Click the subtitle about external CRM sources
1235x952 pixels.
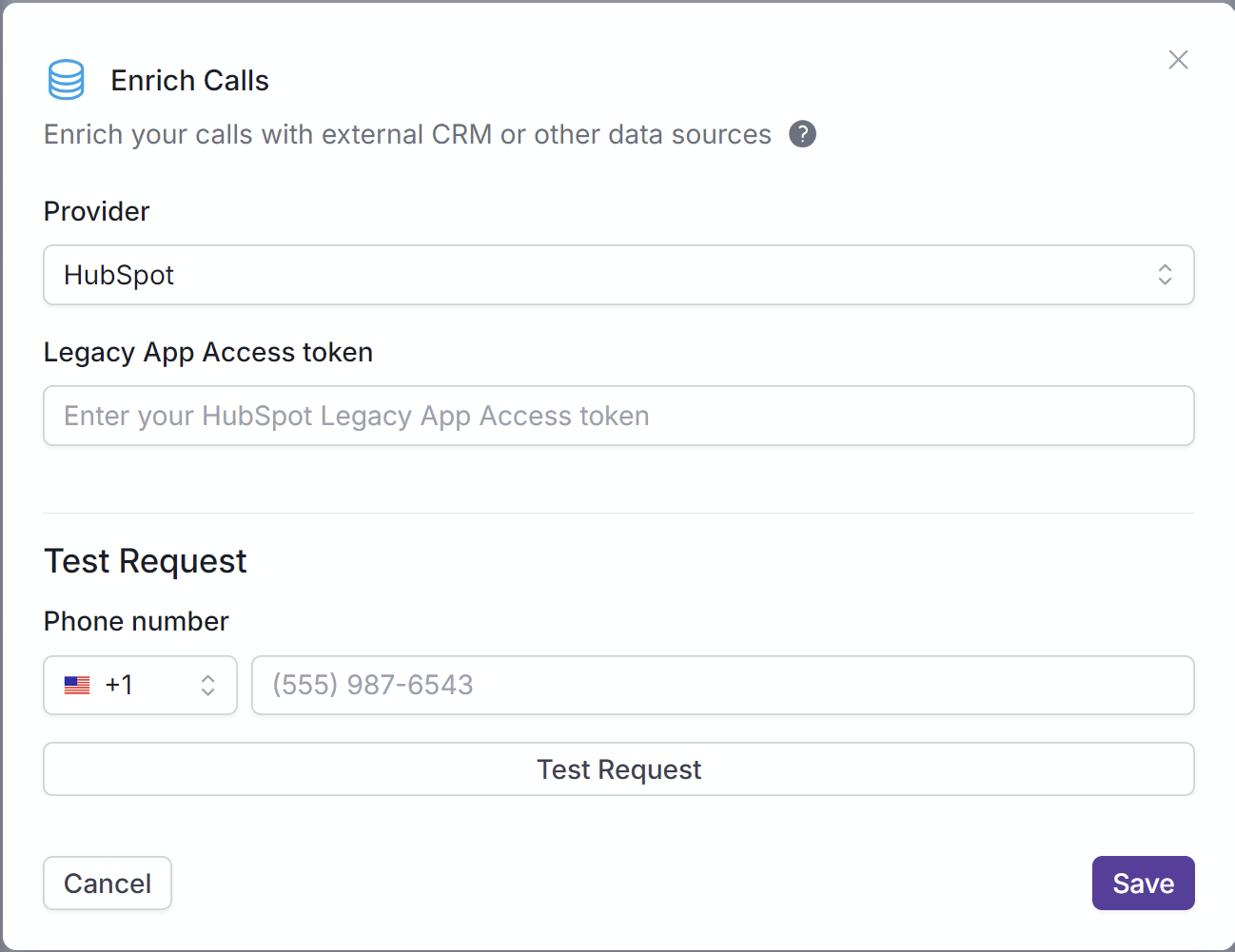[407, 135]
